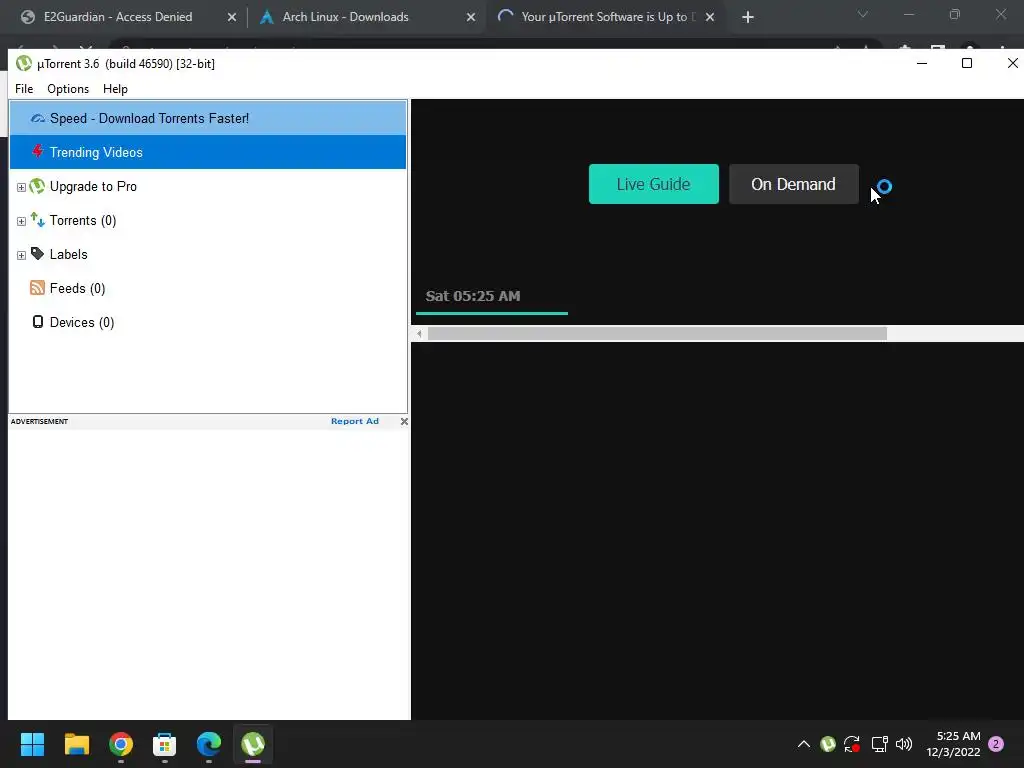Open the Windows Start menu

[x=33, y=744]
